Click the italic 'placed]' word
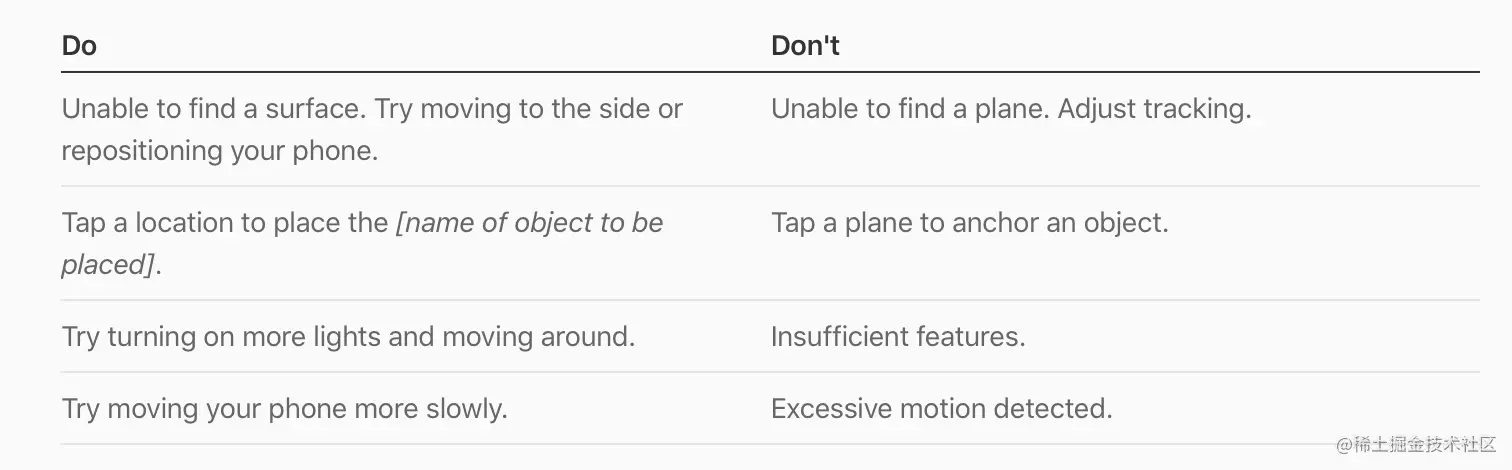 (108, 265)
